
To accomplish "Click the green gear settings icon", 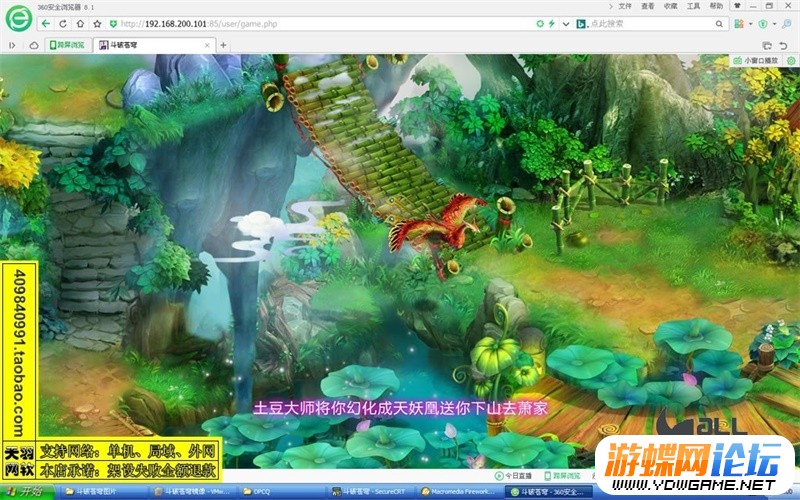I will [x=791, y=60].
